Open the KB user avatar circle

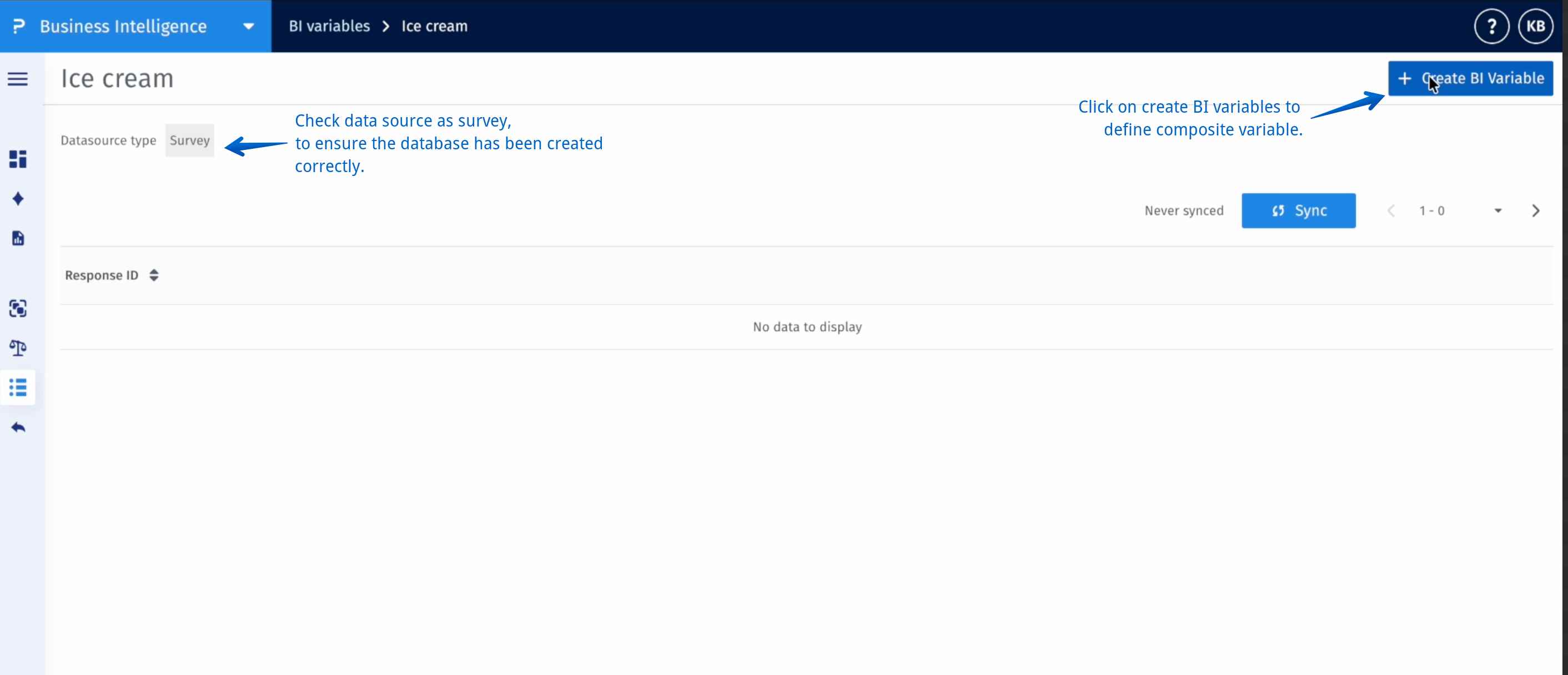pyautogui.click(x=1536, y=26)
